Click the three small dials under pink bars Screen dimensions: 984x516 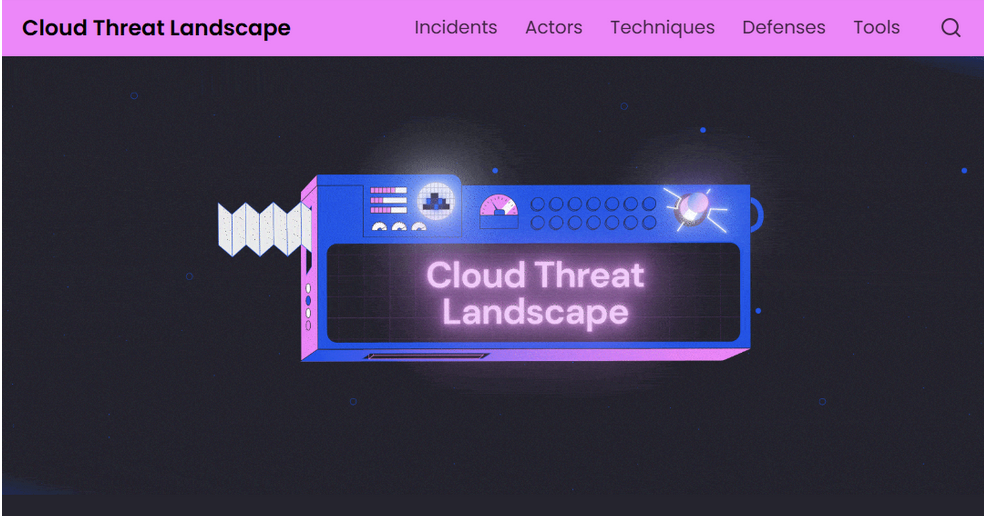coord(398,227)
